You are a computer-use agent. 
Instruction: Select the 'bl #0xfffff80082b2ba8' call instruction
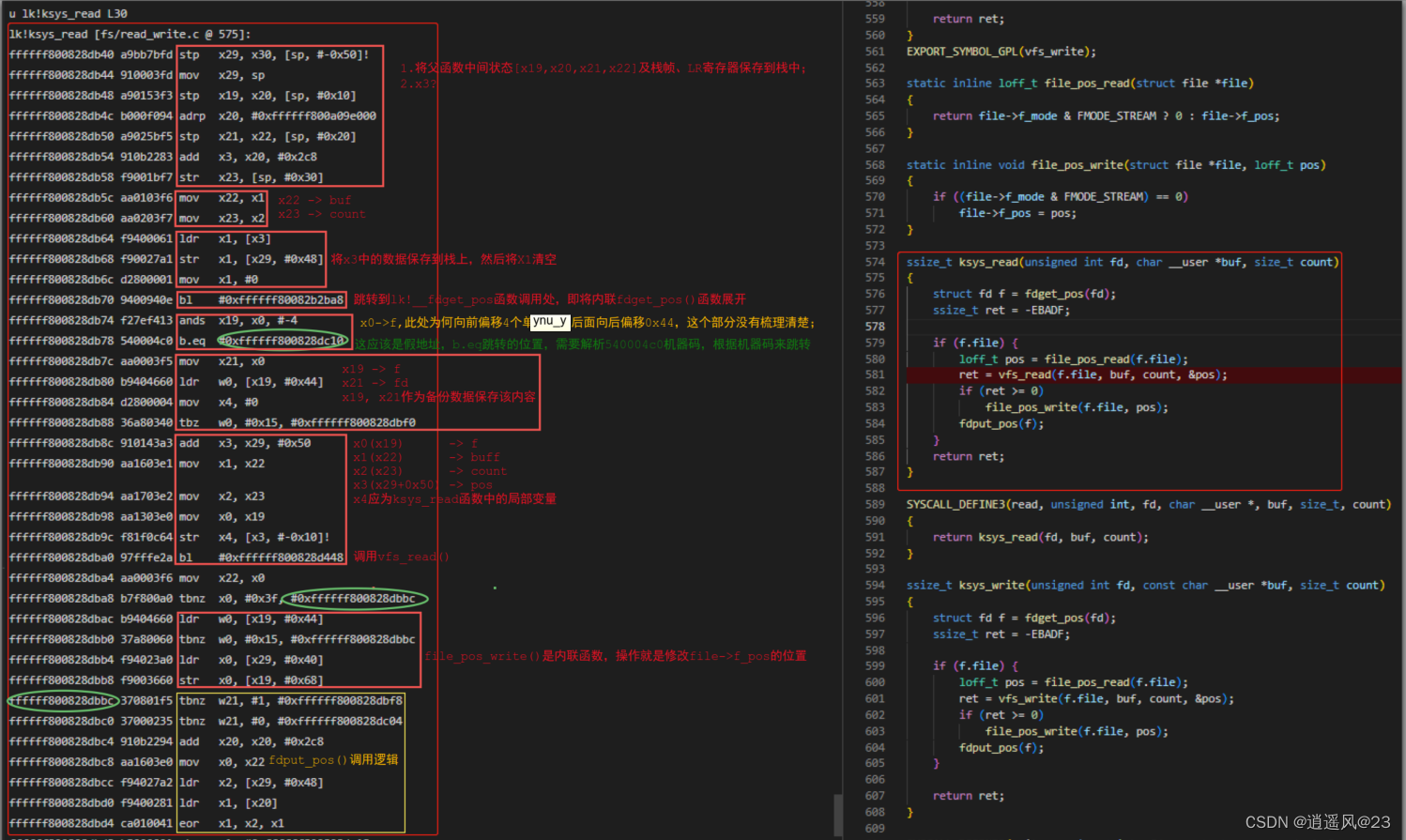point(262,300)
